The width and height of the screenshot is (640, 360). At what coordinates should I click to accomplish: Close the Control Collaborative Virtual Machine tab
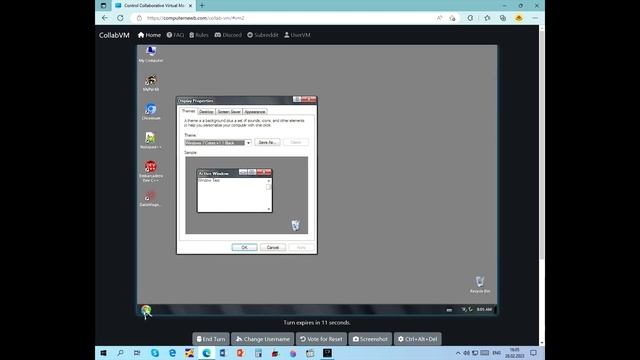tap(190, 6)
